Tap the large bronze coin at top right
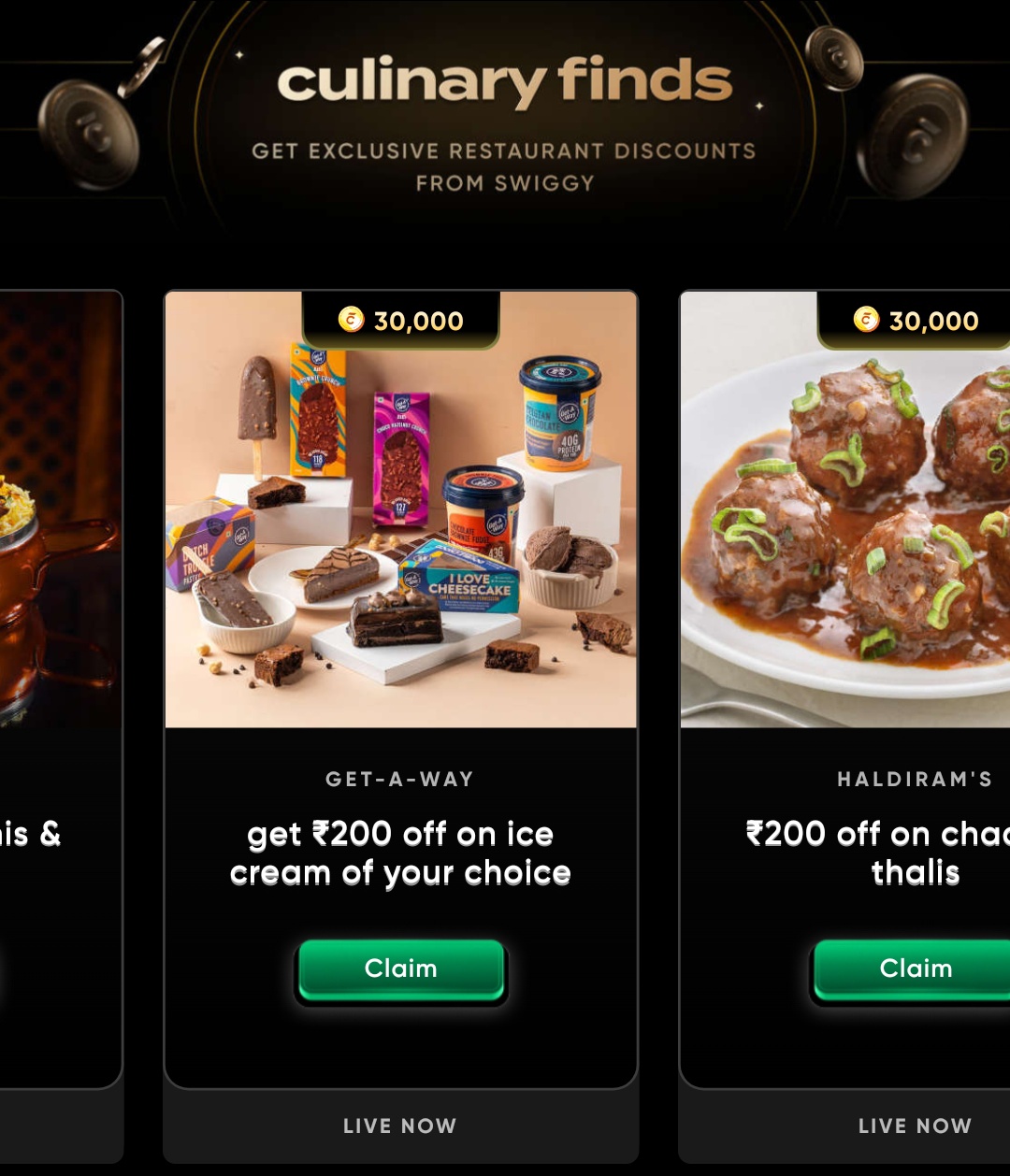 pos(913,136)
